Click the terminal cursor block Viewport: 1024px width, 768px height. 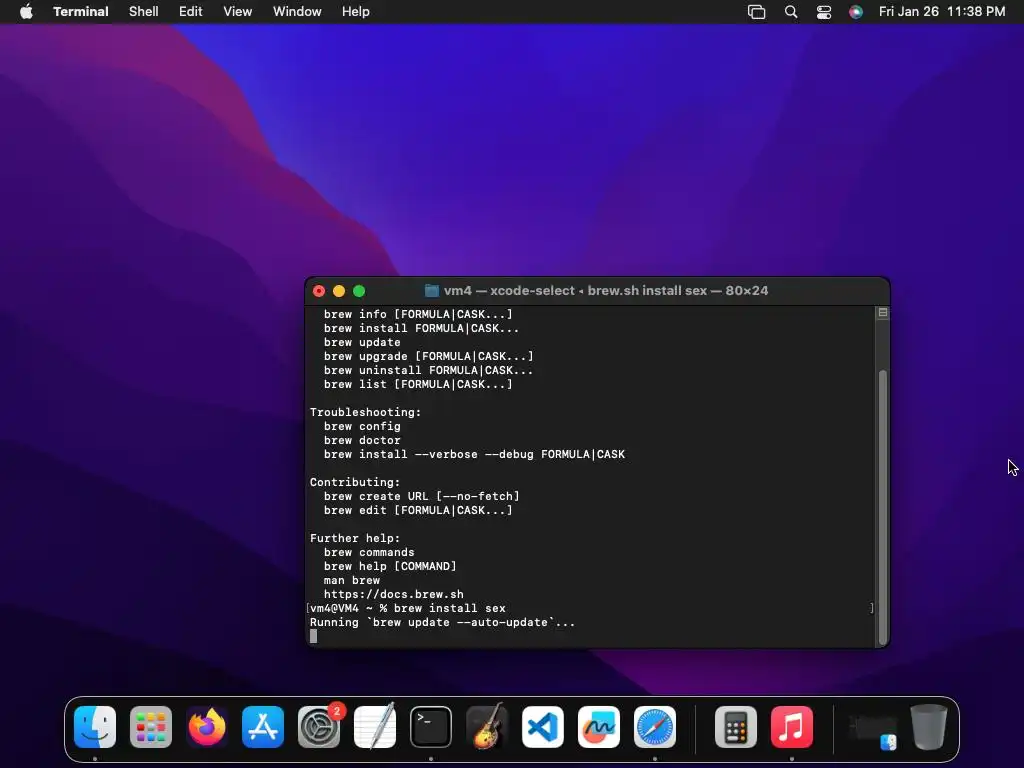click(x=313, y=636)
